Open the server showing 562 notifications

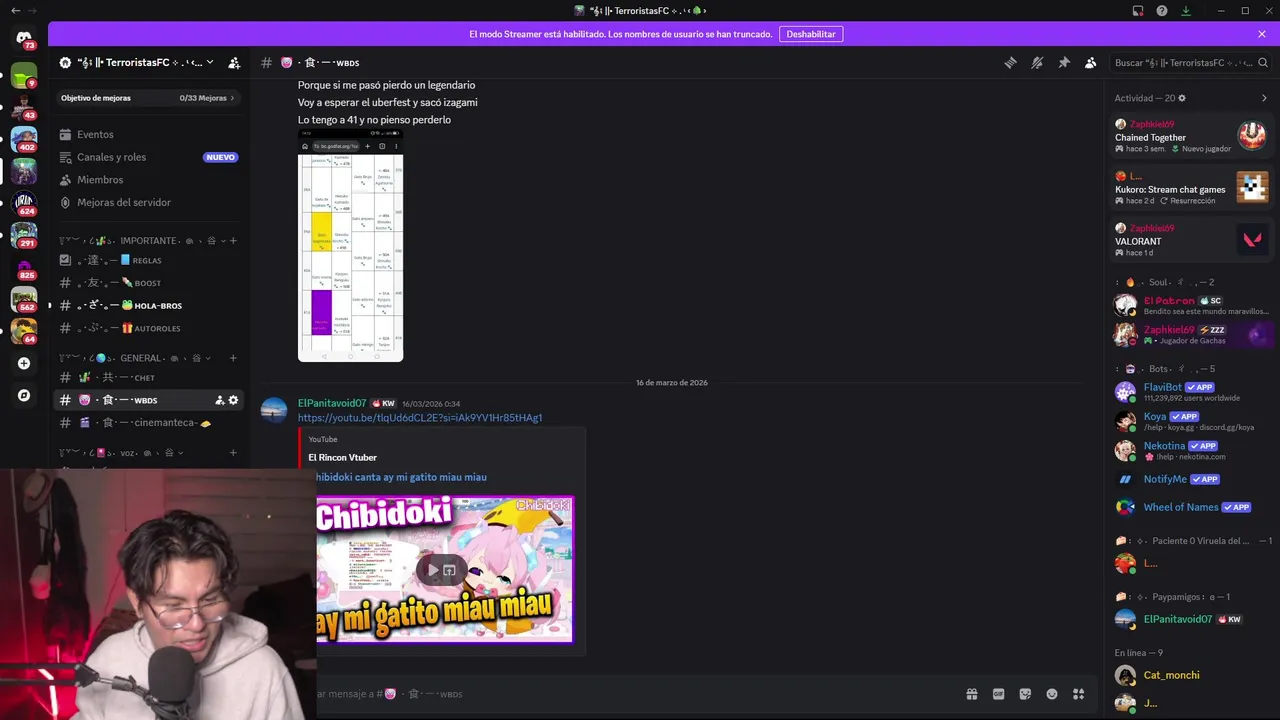(24, 299)
